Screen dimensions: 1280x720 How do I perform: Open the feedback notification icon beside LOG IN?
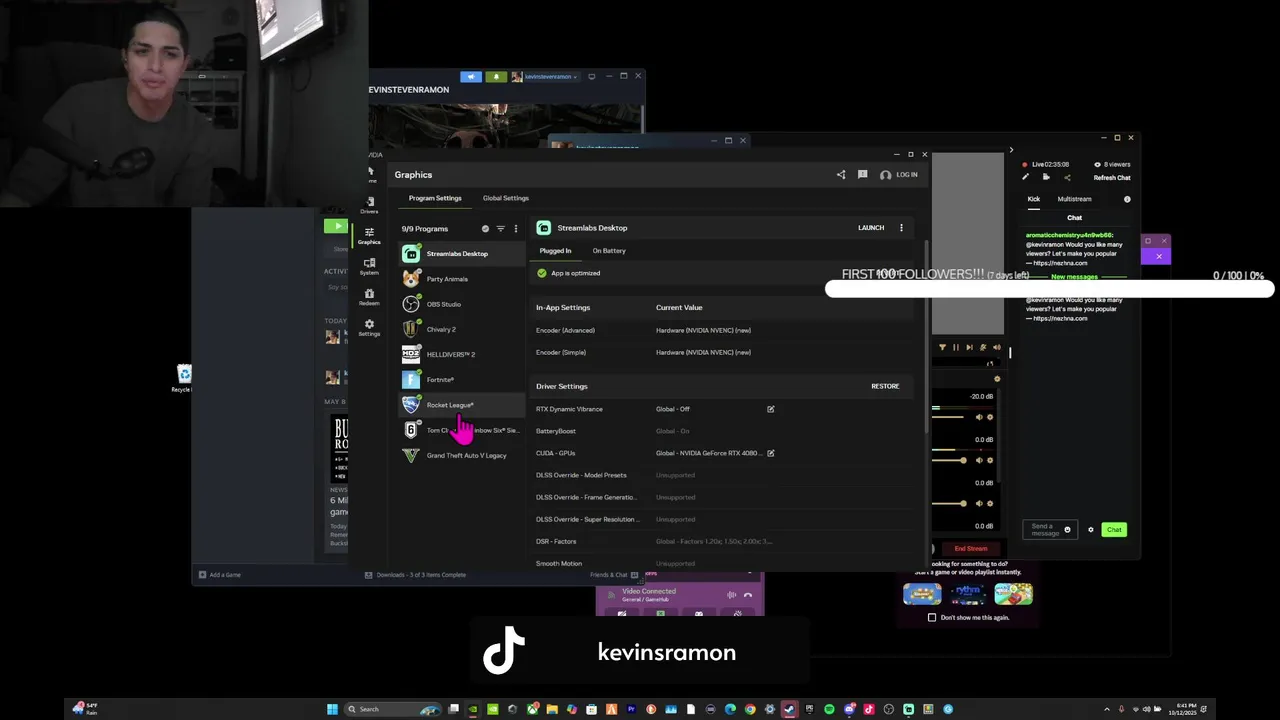[862, 174]
